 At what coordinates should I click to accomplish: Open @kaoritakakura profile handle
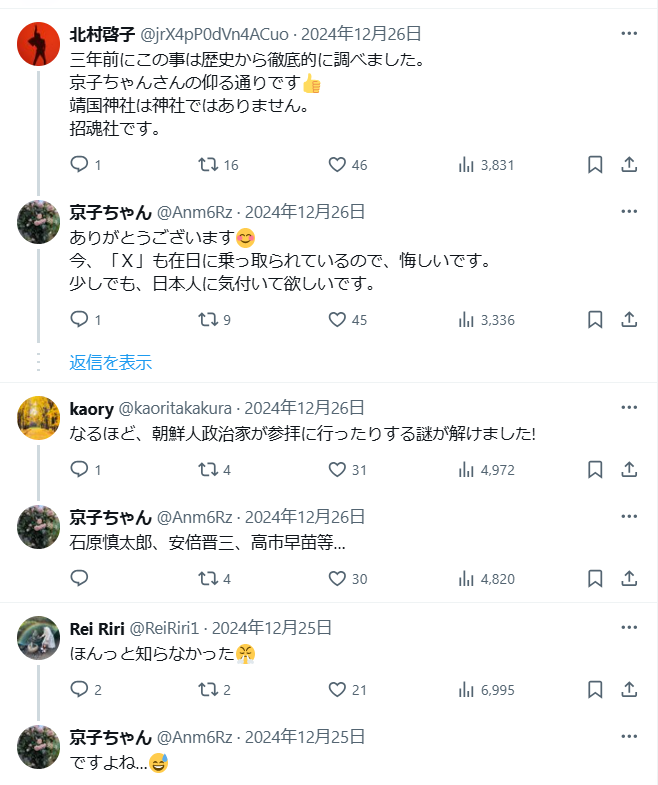tap(176, 407)
